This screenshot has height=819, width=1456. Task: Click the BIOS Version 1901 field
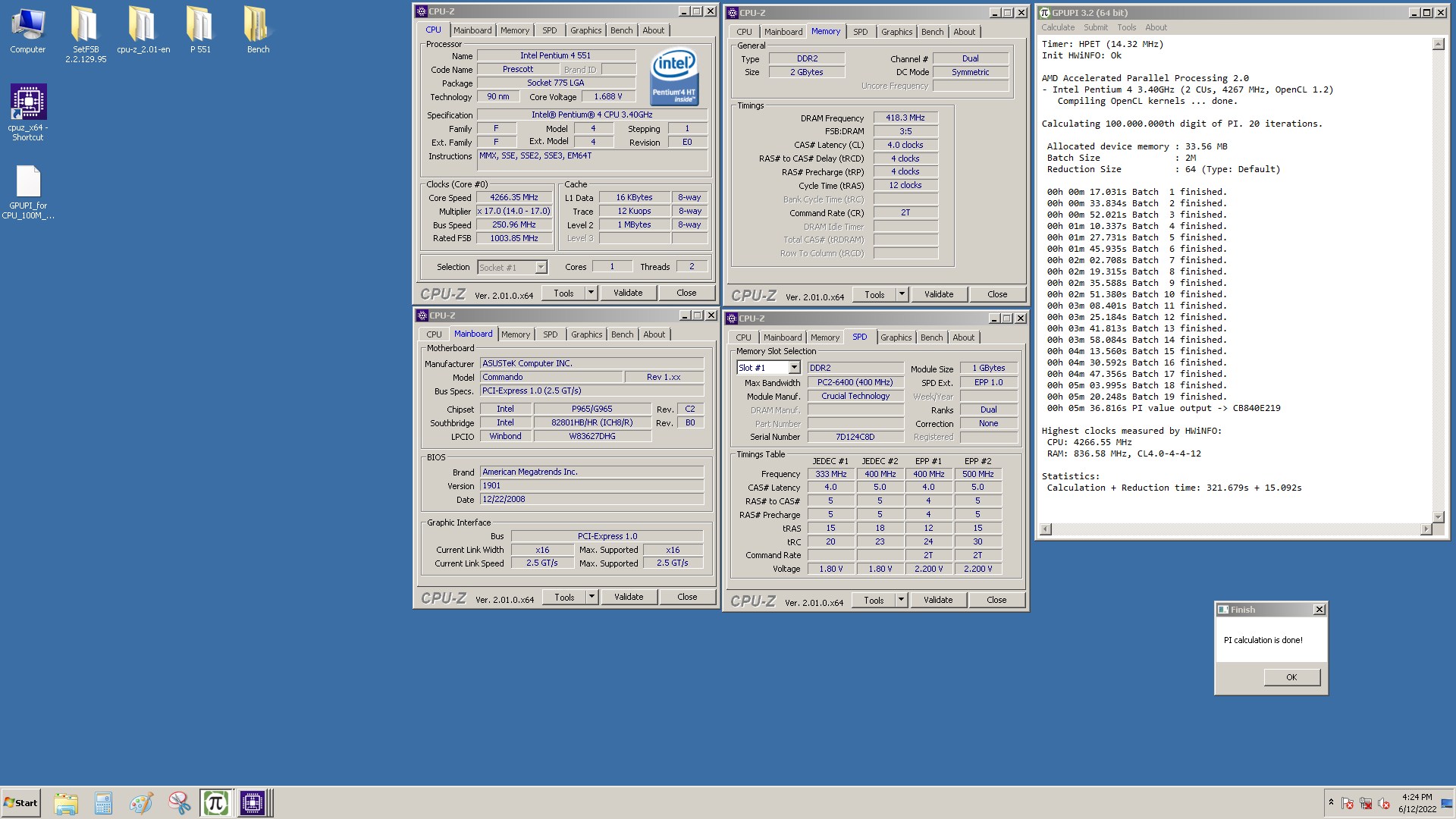coord(591,485)
